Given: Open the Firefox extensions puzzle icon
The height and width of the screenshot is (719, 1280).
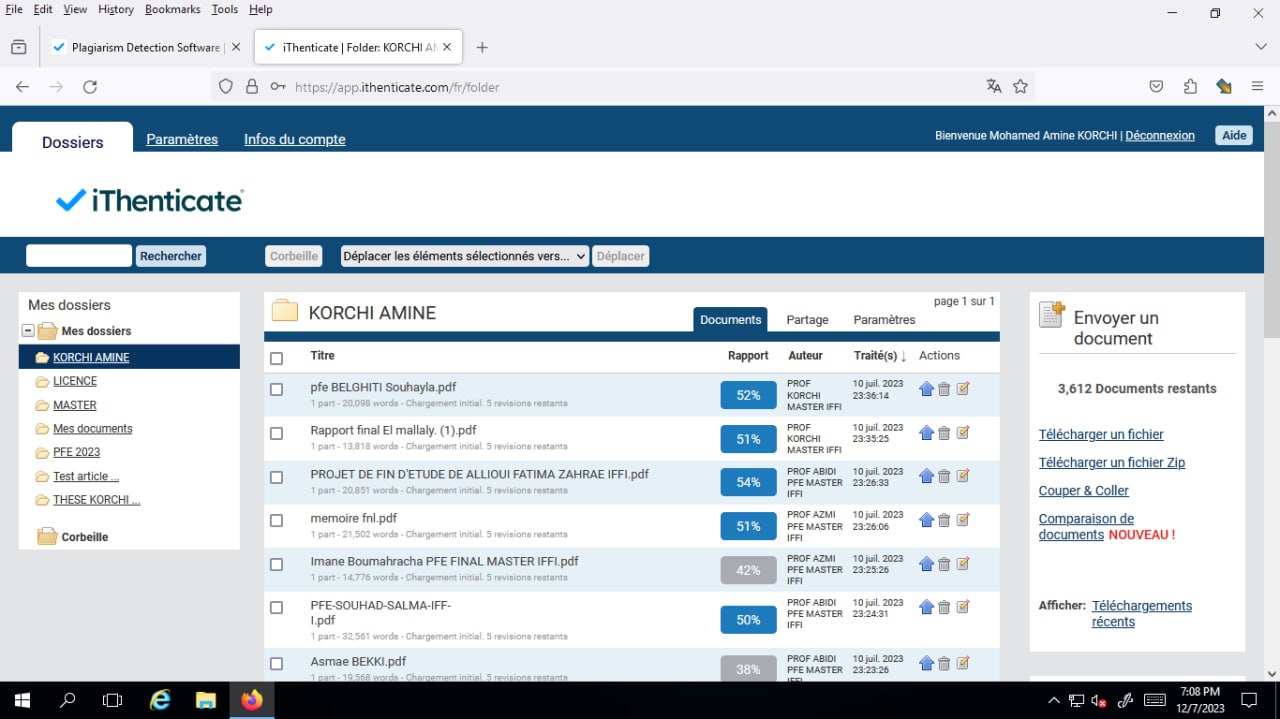Looking at the screenshot, I should 1190,87.
